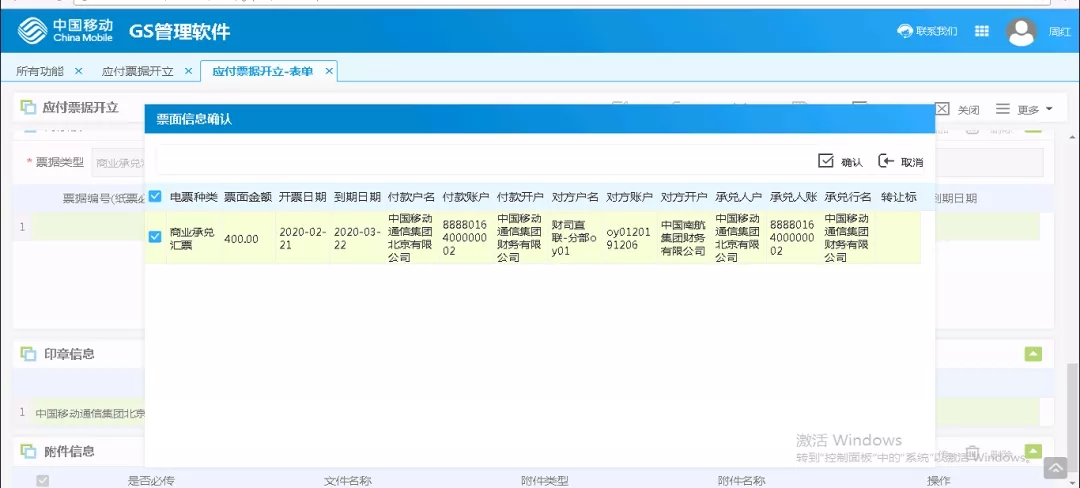Image resolution: width=1080 pixels, height=488 pixels.
Task: Click the 转让标 column header
Action: pyautogui.click(x=899, y=197)
